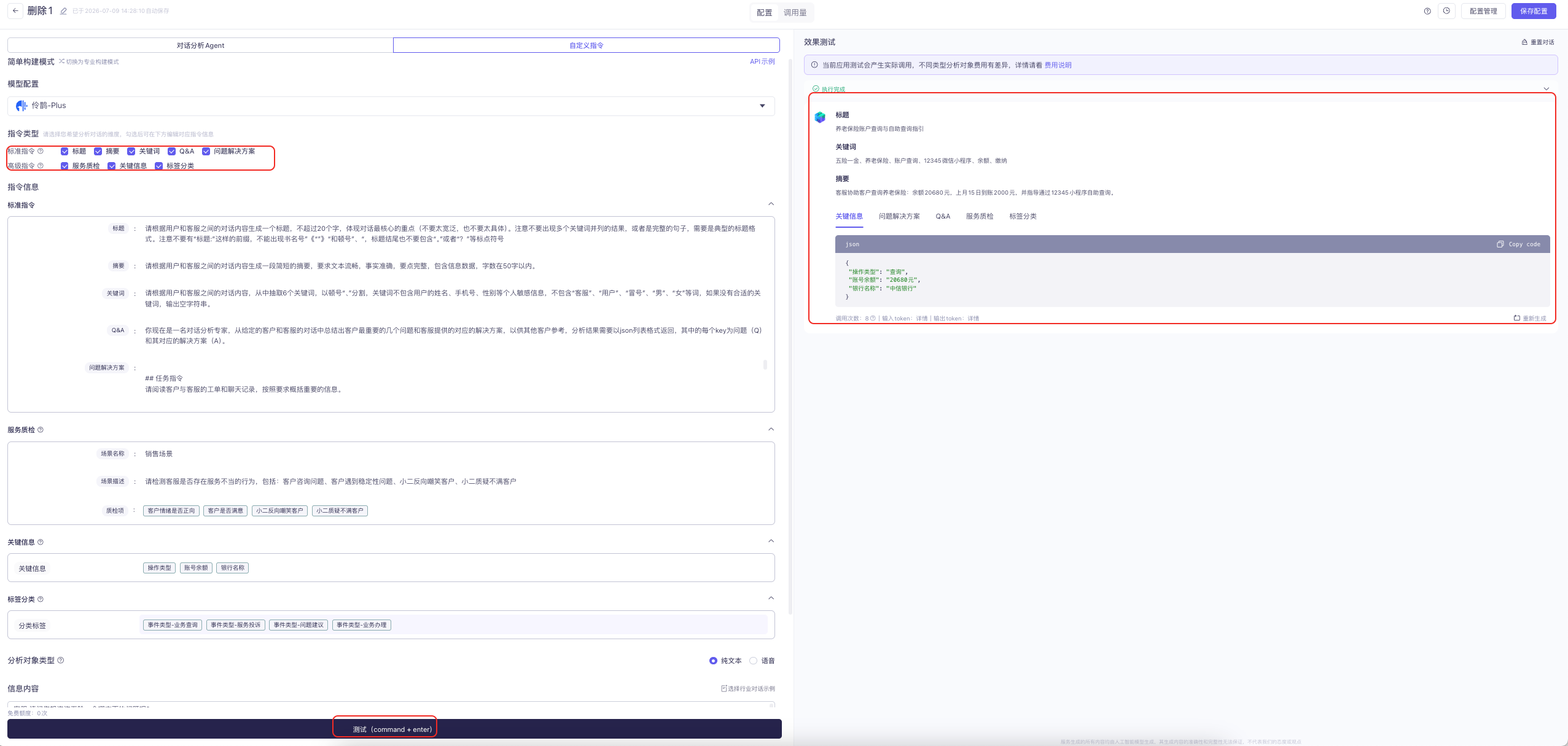The image size is (1568, 746).
Task: Click the 伶鹊-Plus model logo icon
Action: coord(21,106)
